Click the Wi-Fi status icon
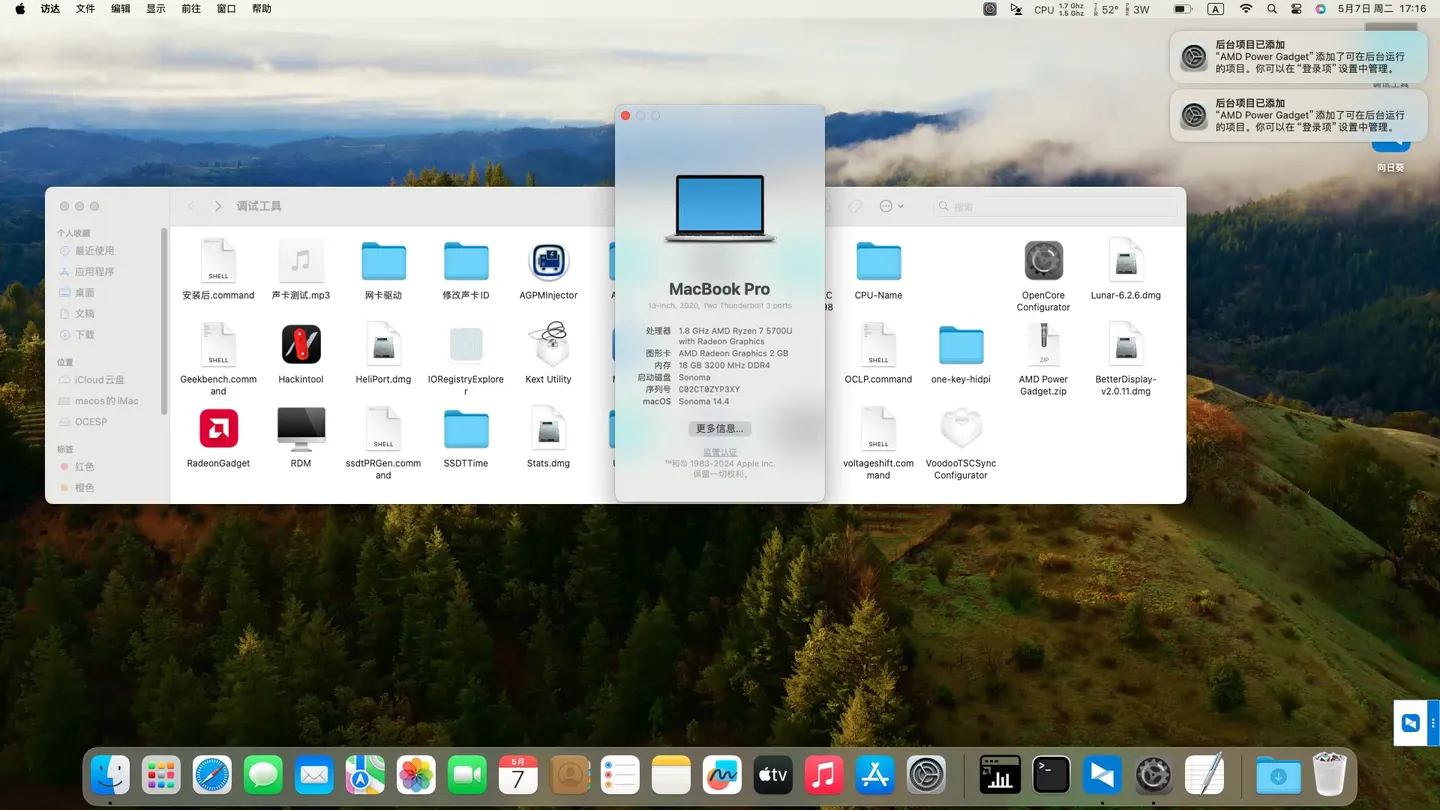Viewport: 1440px width, 810px height. (x=1246, y=9)
